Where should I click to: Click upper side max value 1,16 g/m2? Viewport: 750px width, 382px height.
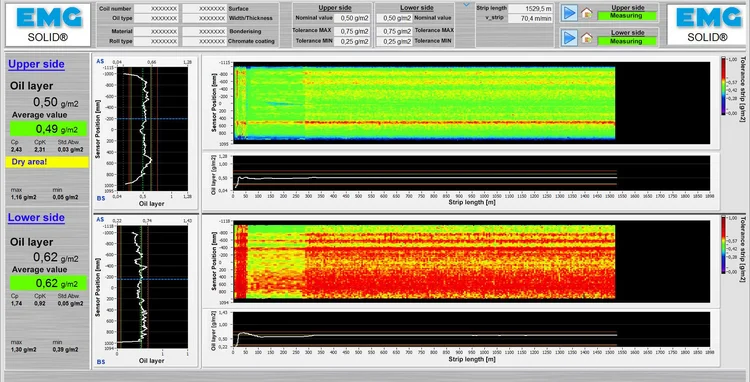23,197
